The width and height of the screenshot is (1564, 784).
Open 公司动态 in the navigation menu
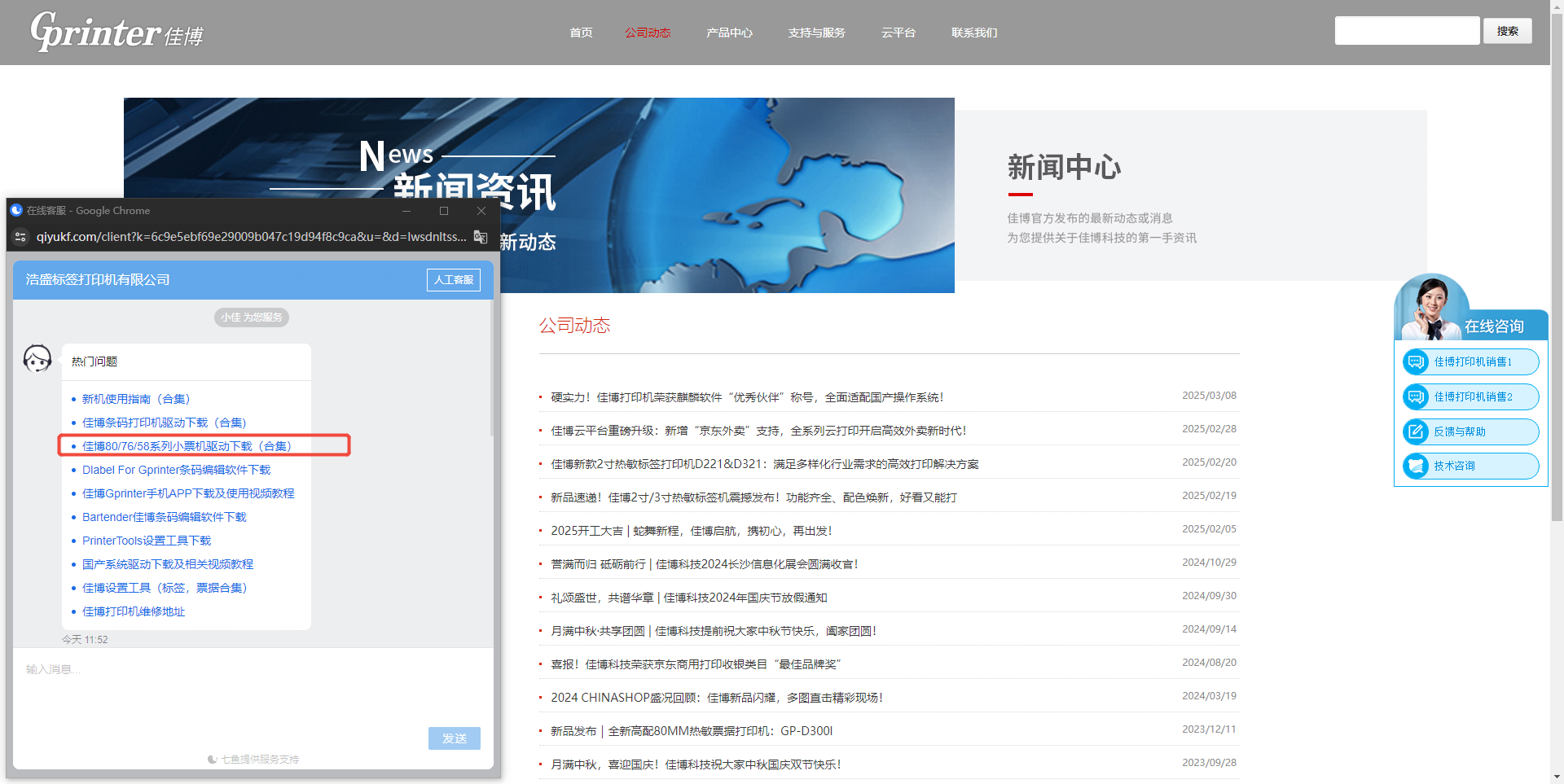(x=648, y=33)
